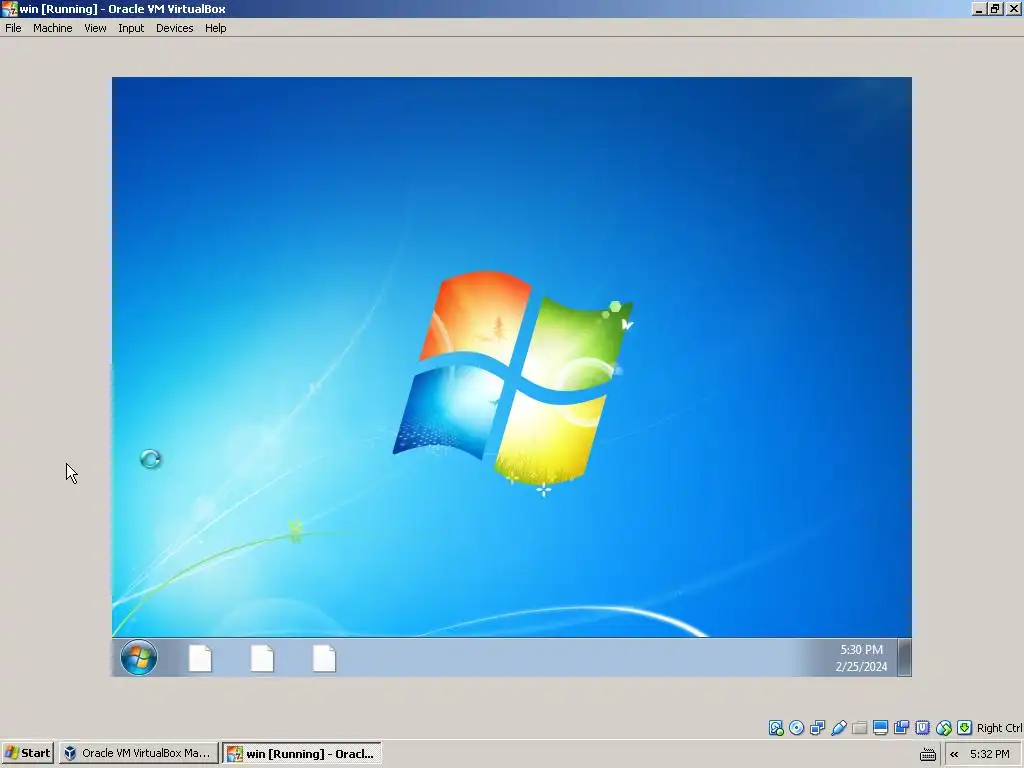The width and height of the screenshot is (1024, 768).
Task: Open the Input menu
Action: point(131,28)
